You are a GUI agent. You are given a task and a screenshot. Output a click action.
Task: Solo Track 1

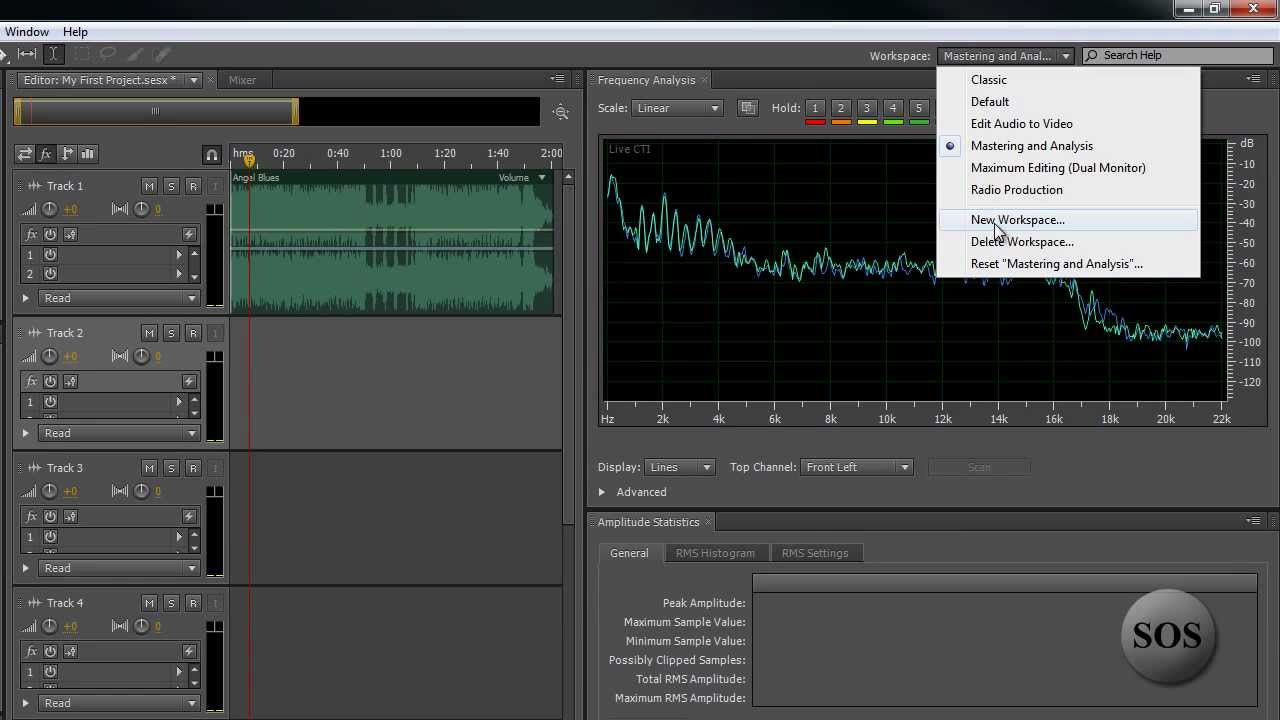(171, 186)
